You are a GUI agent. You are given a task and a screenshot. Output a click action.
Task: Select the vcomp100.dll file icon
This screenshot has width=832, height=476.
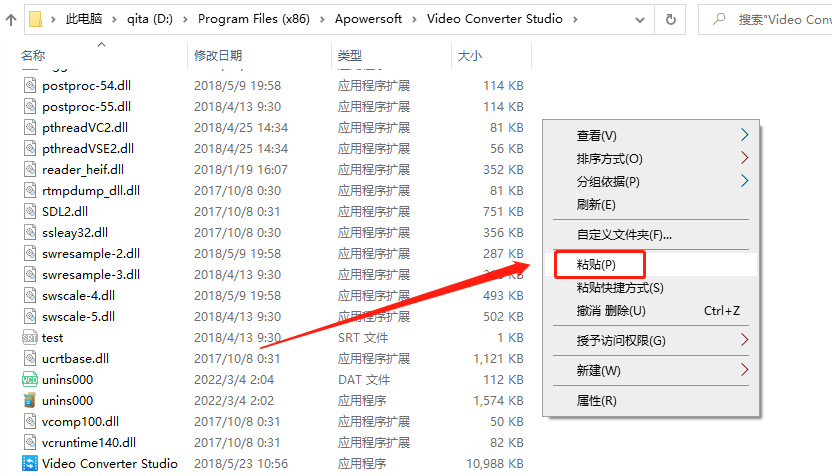point(30,421)
